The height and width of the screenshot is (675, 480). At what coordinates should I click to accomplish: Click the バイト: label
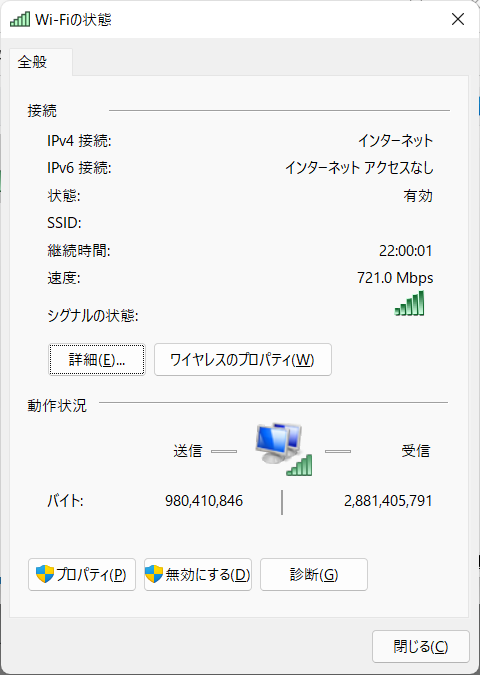tap(65, 501)
